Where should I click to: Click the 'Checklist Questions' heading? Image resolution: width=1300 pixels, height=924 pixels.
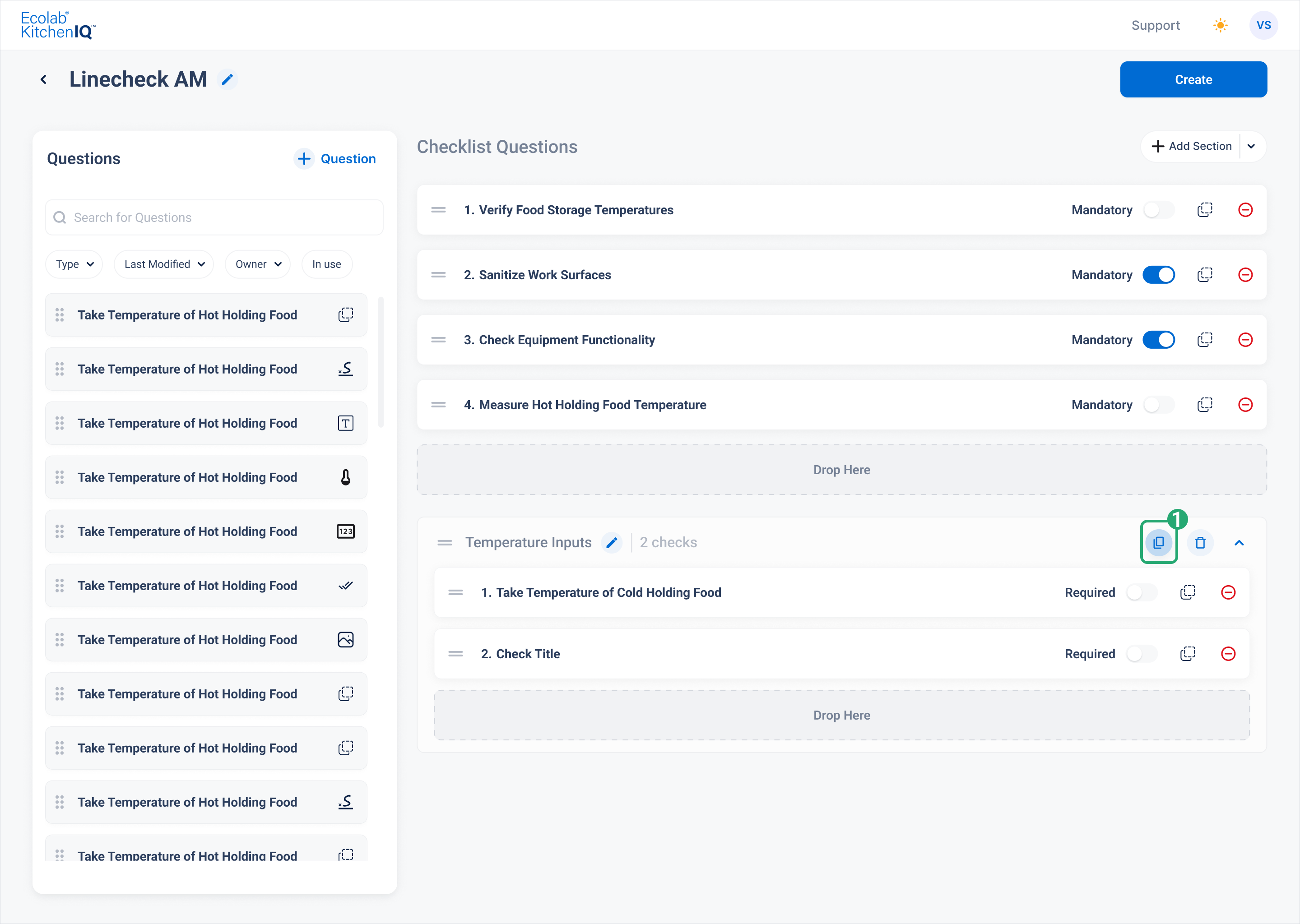pyautogui.click(x=497, y=147)
